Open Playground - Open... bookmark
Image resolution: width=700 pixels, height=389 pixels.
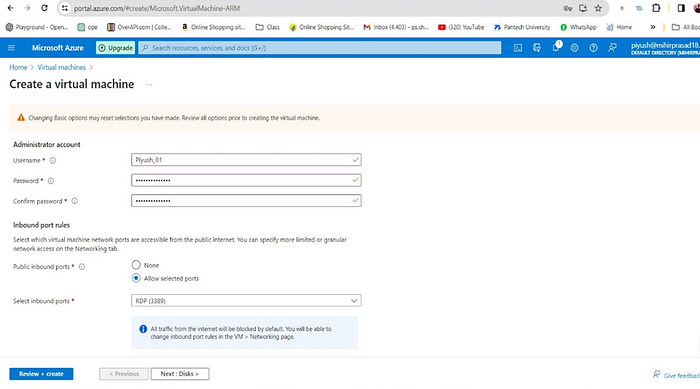(x=37, y=27)
